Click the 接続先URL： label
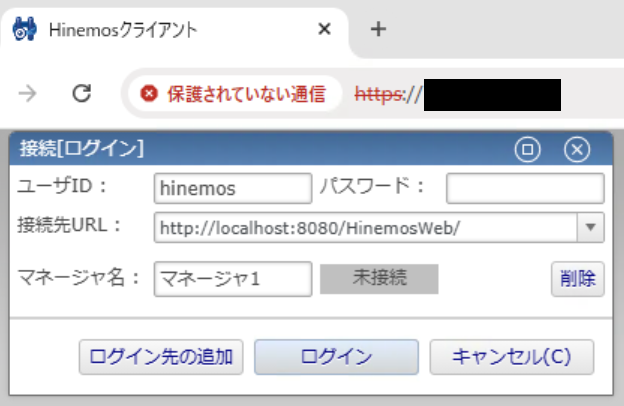Screen dimensions: 624x406 (69, 226)
